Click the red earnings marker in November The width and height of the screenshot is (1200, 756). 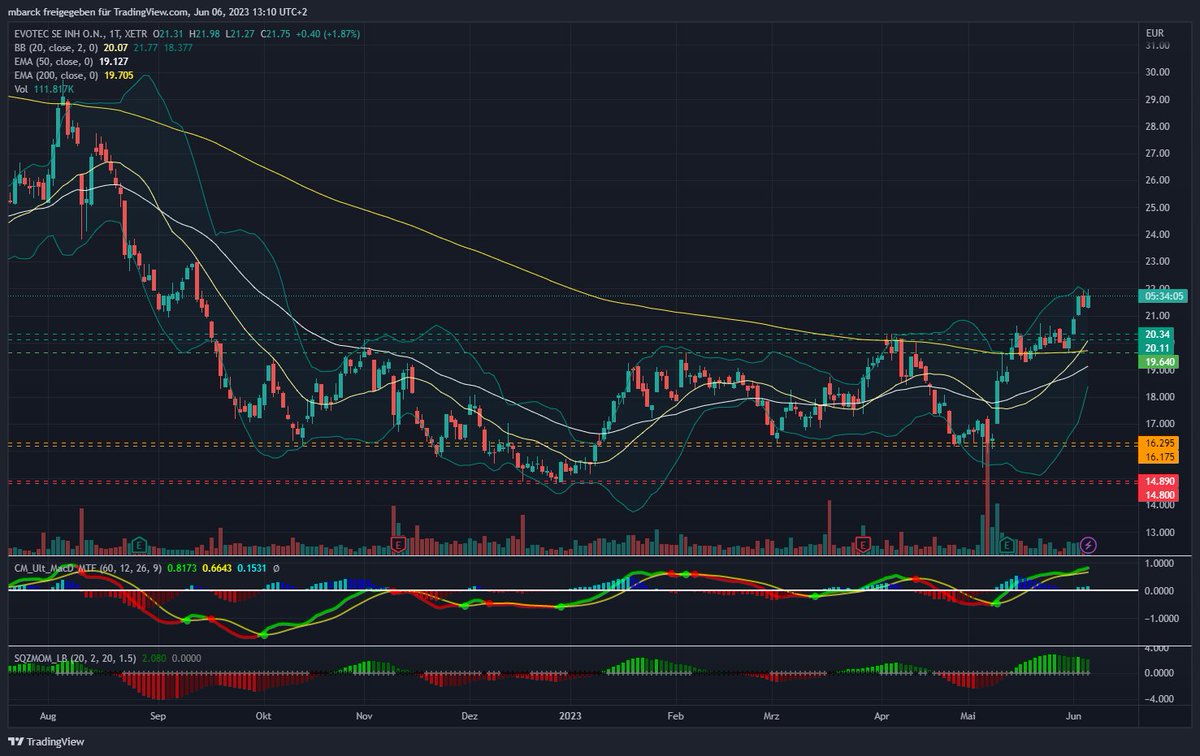398,545
